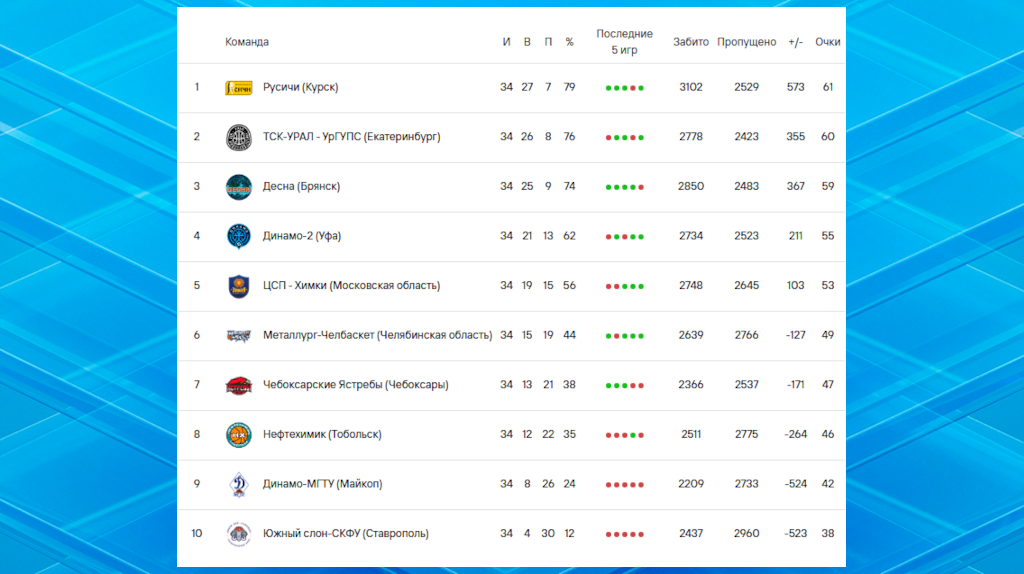Open the Русичи (Курск) team name
1024x574 pixels.
pyautogui.click(x=300, y=87)
